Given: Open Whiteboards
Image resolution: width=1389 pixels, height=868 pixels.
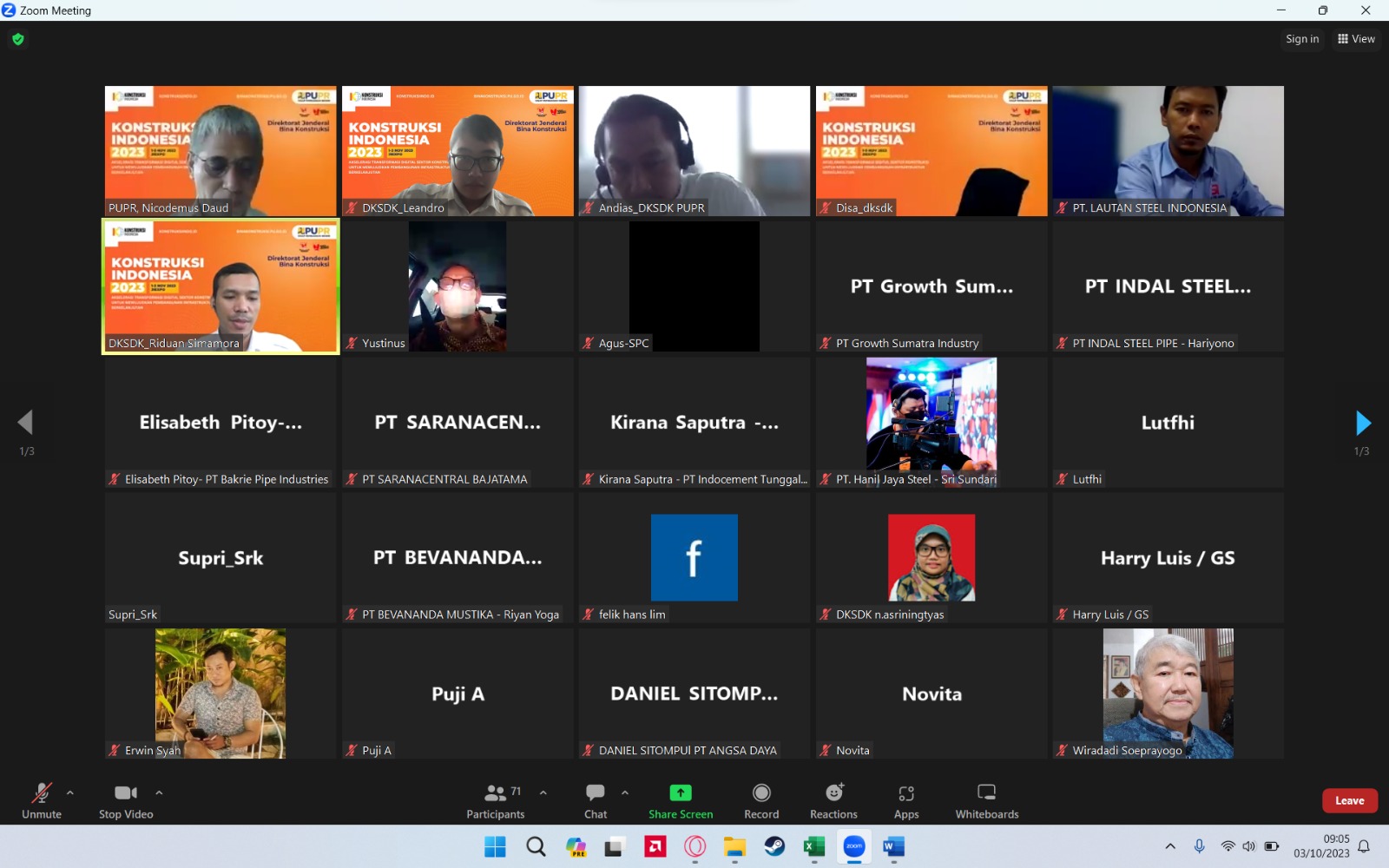Looking at the screenshot, I should 987,800.
